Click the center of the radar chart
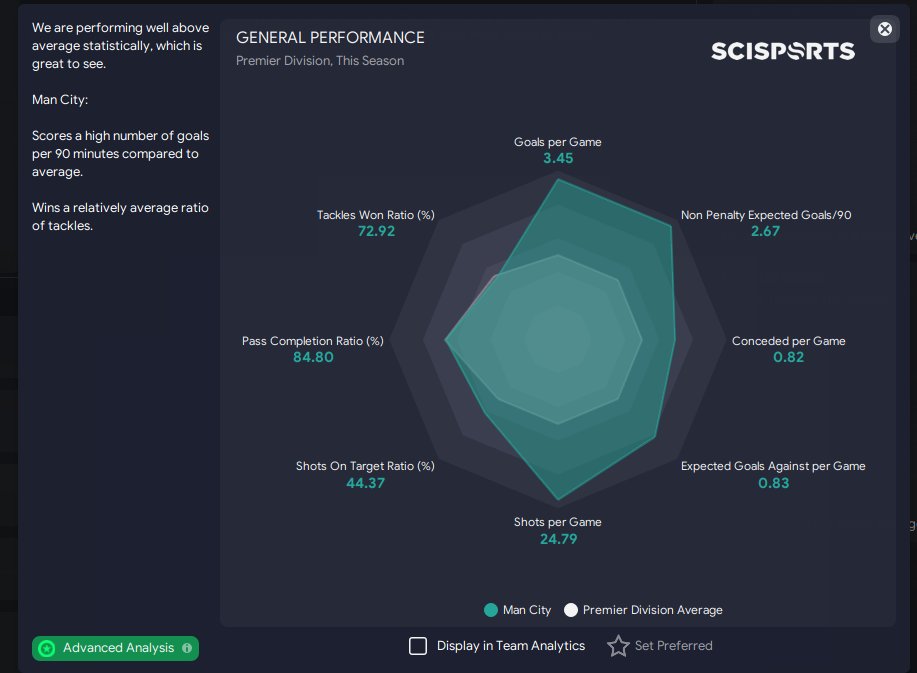 click(557, 340)
